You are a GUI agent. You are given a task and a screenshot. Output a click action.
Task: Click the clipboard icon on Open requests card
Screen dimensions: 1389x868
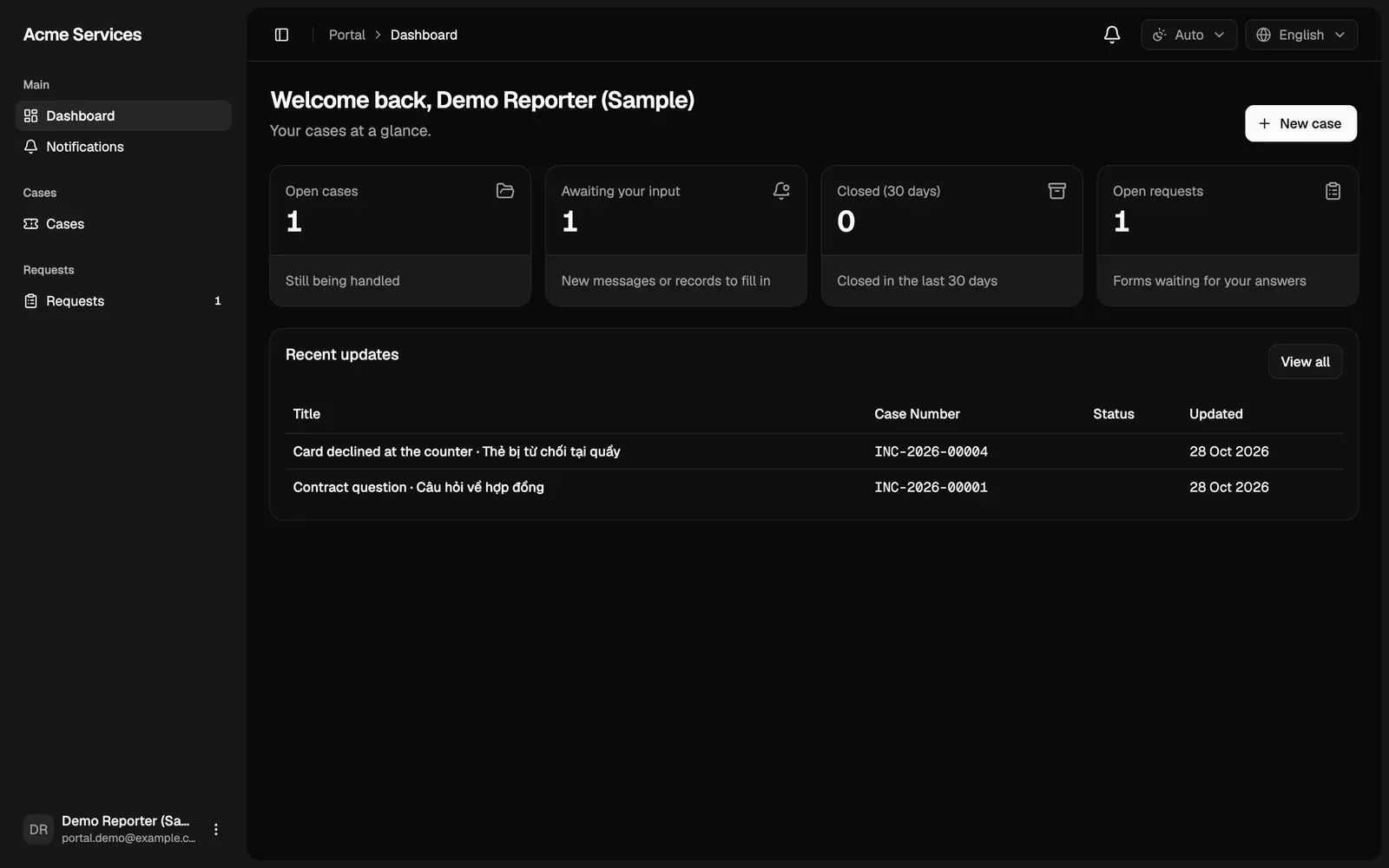(1333, 191)
